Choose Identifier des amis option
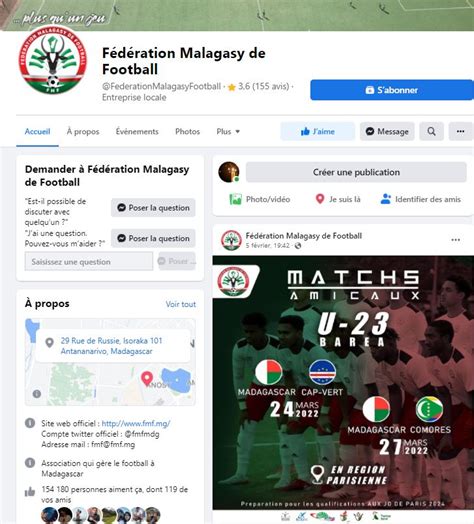Screen dimensions: 474x524 coord(421,199)
